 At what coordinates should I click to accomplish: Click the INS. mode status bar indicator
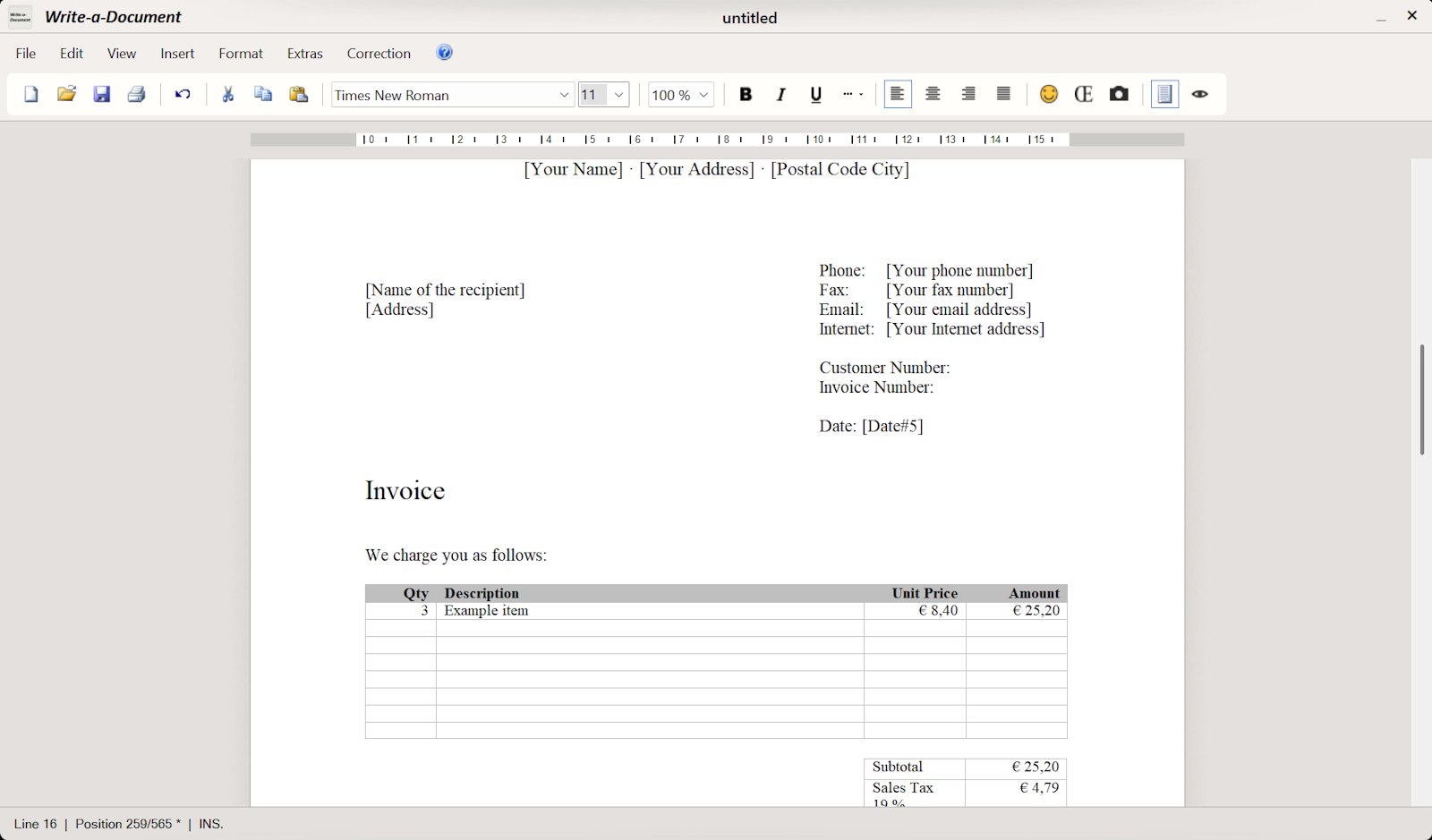(x=211, y=824)
